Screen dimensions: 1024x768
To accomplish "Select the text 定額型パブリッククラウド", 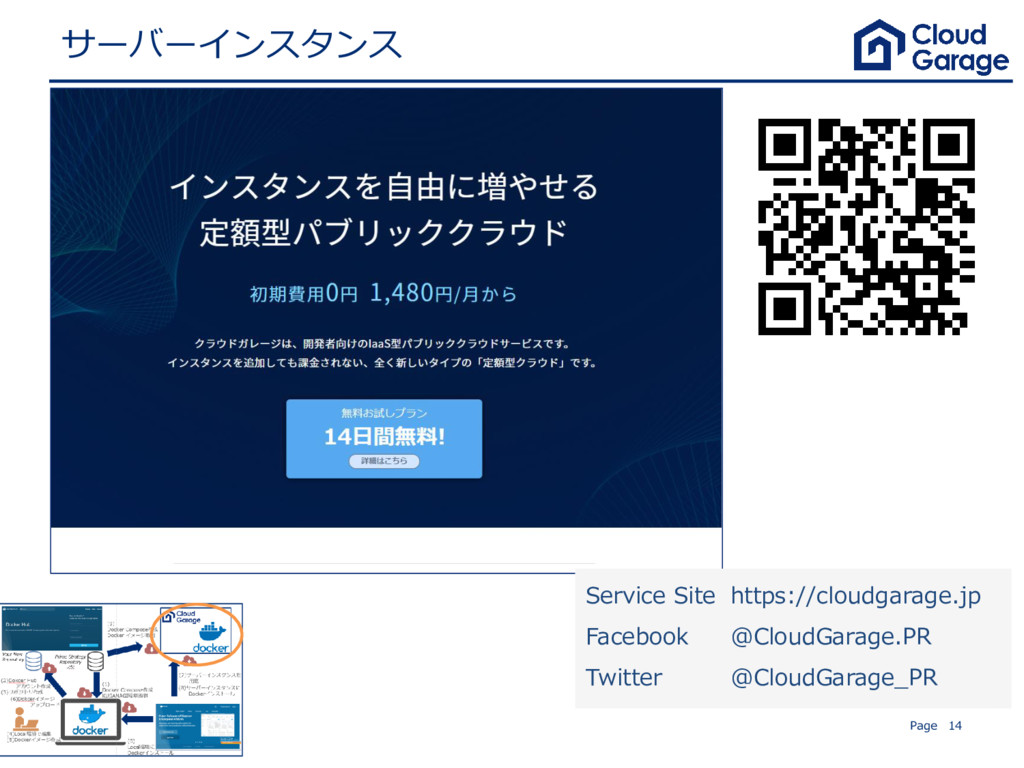I will pyautogui.click(x=384, y=232).
